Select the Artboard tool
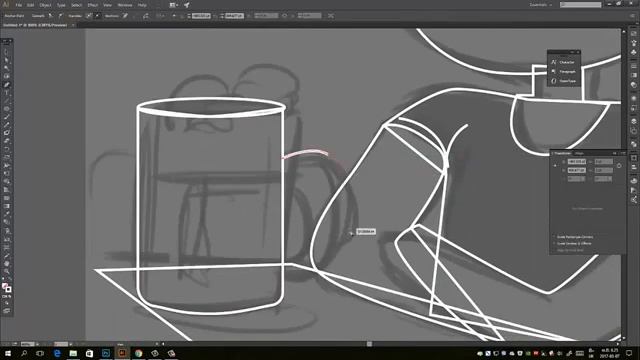The height and width of the screenshot is (360, 640). point(7,247)
